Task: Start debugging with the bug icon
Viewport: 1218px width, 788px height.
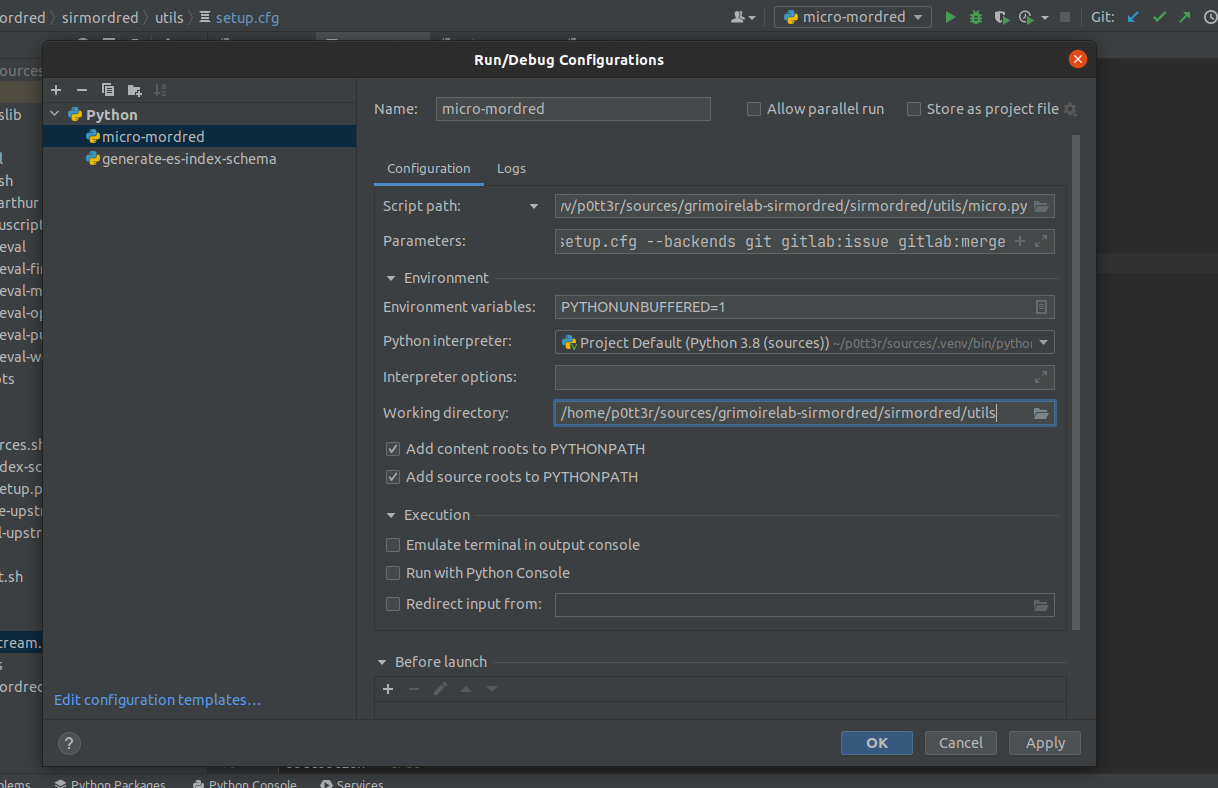Action: 975,17
